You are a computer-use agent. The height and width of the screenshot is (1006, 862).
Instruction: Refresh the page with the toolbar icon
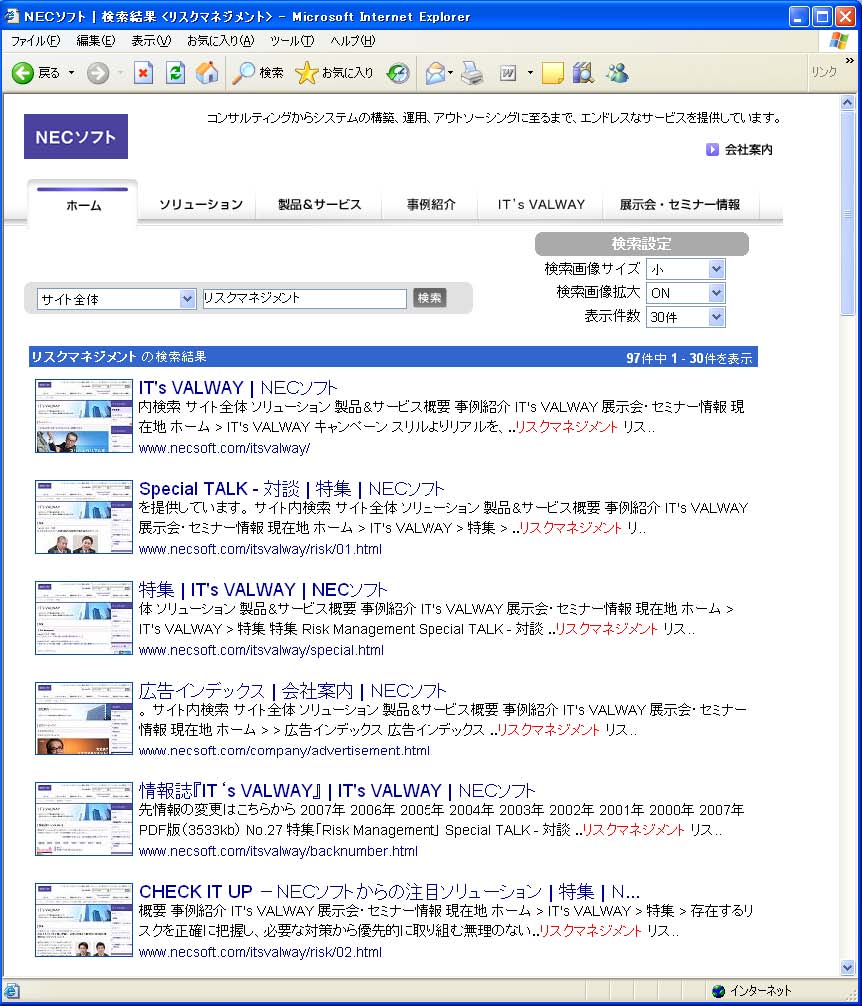[175, 72]
